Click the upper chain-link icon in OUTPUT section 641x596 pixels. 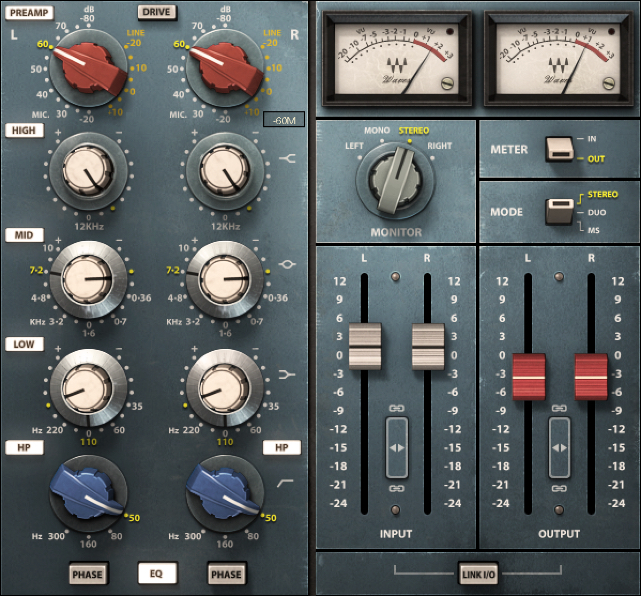559,408
